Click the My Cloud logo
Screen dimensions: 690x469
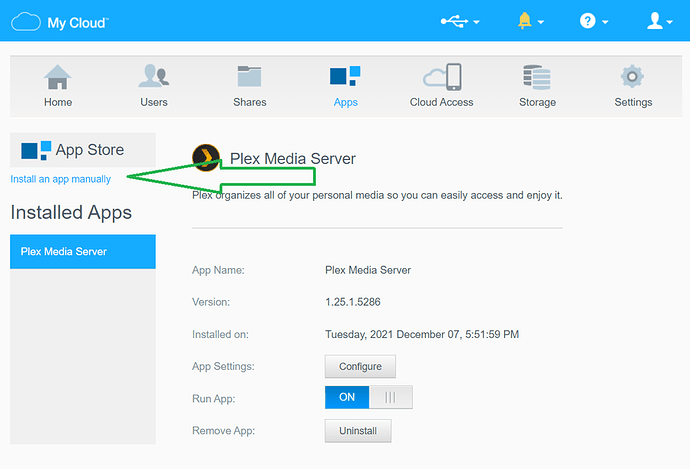click(59, 22)
